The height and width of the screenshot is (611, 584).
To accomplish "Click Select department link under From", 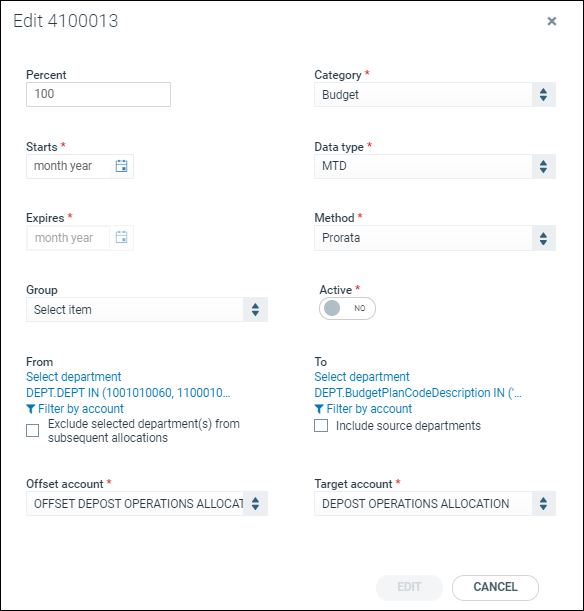I will pos(74,377).
